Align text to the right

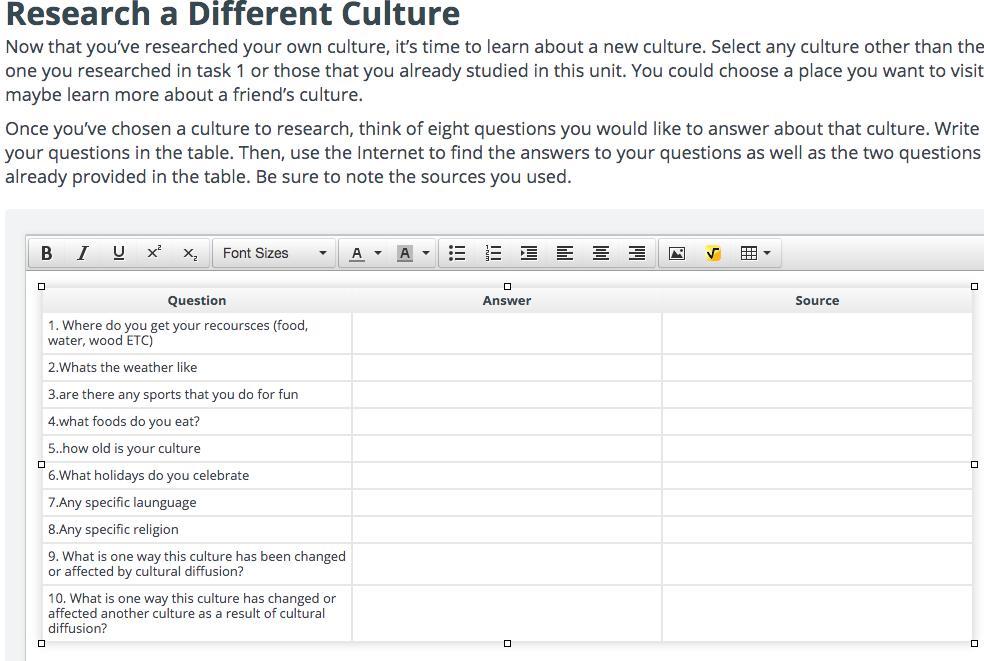click(637, 253)
